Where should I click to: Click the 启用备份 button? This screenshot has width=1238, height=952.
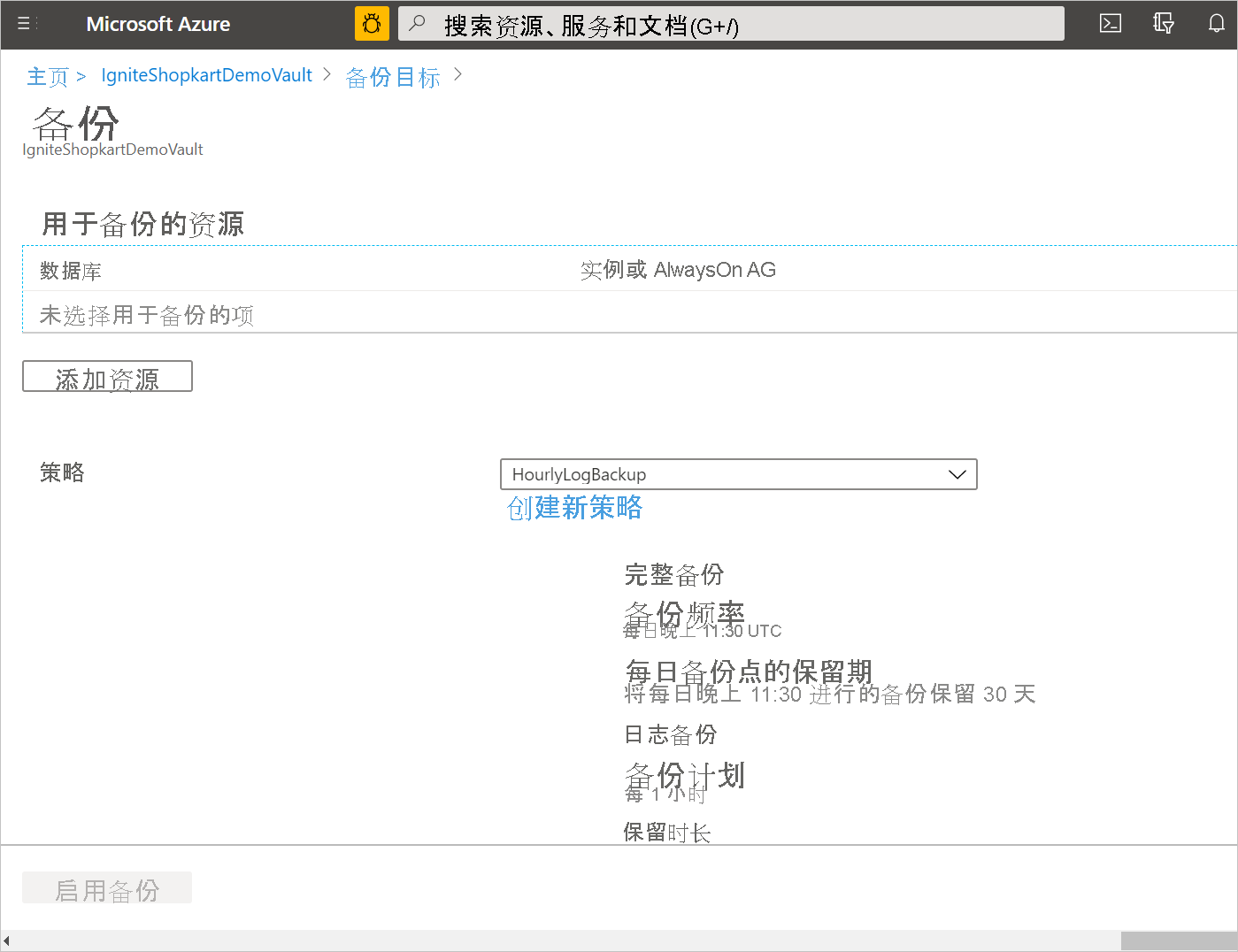107,887
